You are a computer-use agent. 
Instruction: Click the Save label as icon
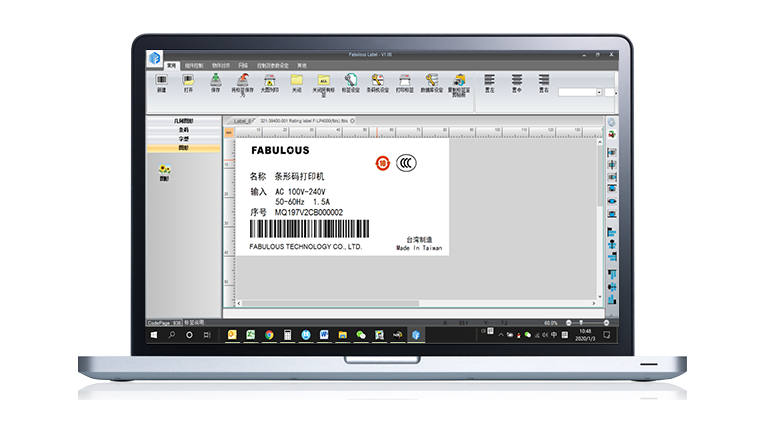[x=242, y=80]
